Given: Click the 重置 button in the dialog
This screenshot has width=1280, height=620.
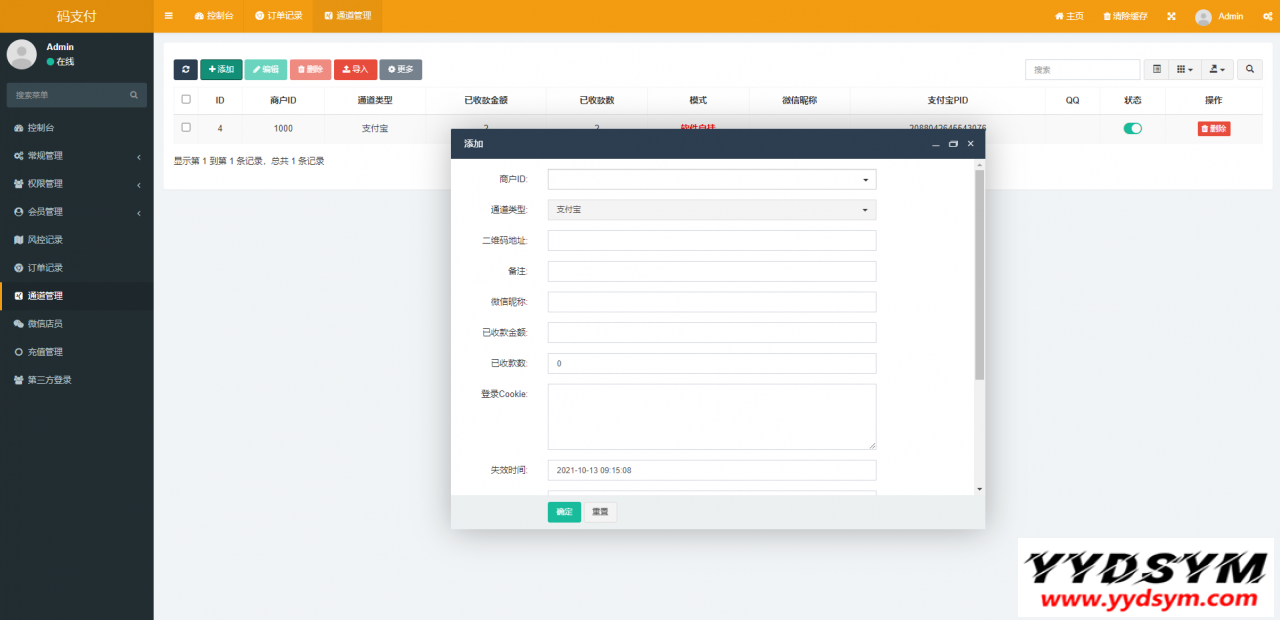Looking at the screenshot, I should click(600, 512).
